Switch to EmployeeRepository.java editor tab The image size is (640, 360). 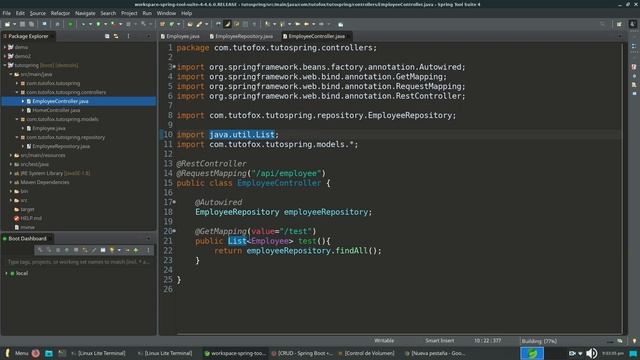[241, 36]
